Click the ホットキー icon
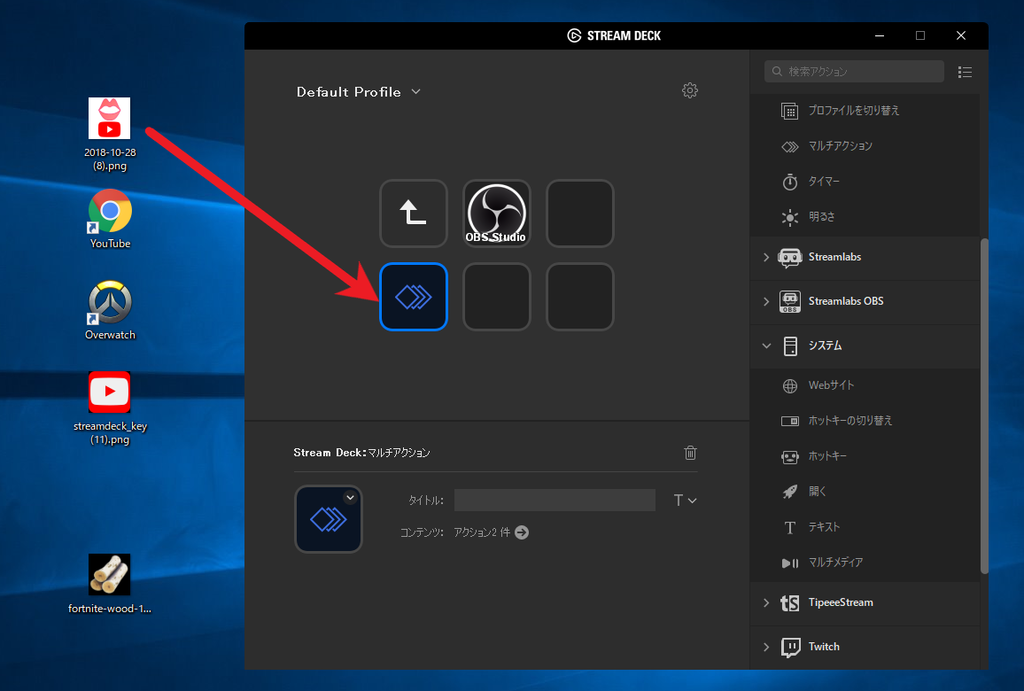Image resolution: width=1024 pixels, height=691 pixels. [x=790, y=457]
